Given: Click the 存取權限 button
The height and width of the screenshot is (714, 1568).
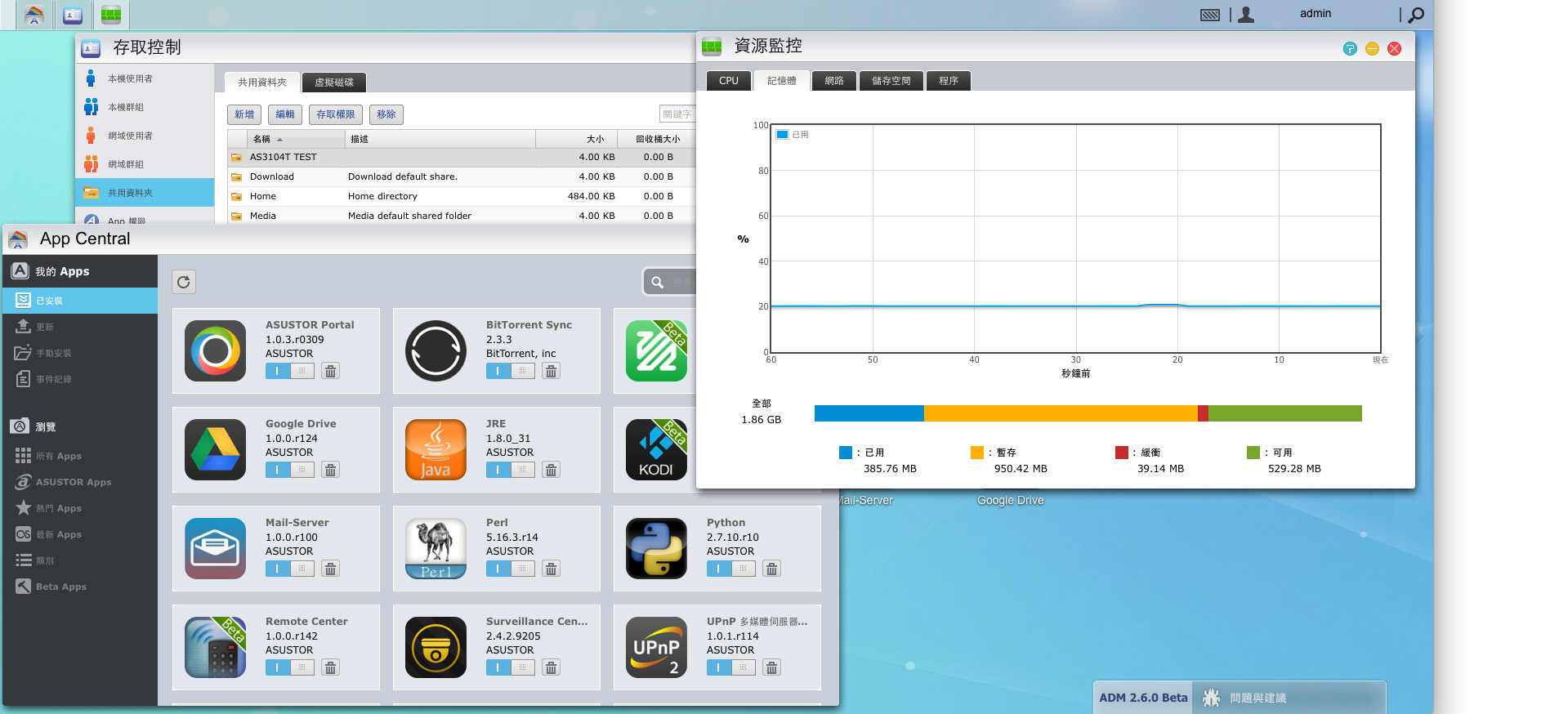Looking at the screenshot, I should [336, 114].
